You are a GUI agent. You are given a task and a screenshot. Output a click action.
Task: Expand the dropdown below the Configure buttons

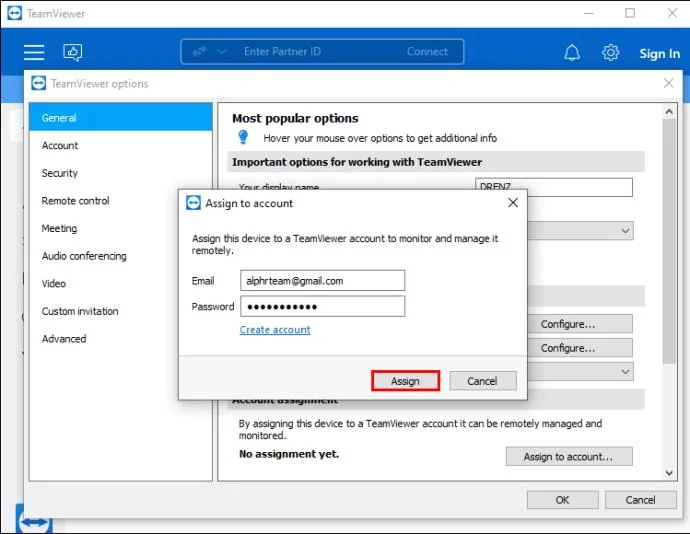click(625, 372)
